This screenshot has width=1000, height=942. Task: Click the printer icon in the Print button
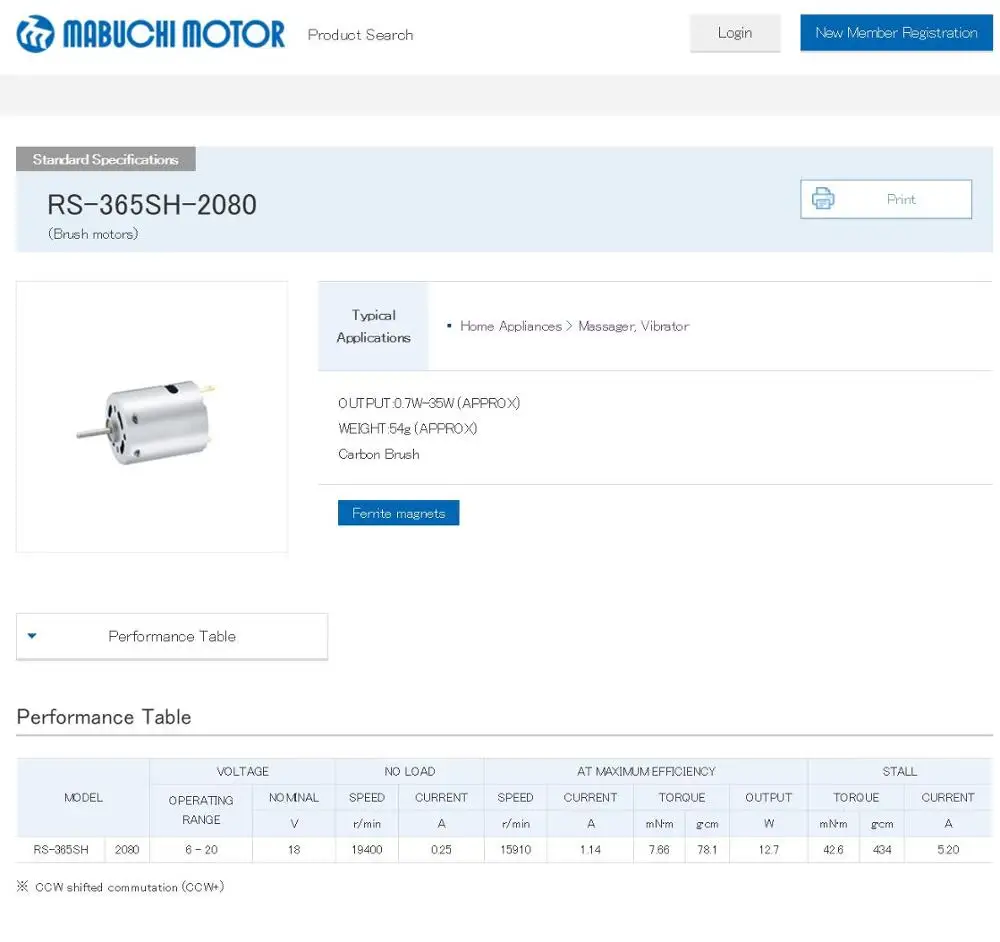click(x=823, y=199)
